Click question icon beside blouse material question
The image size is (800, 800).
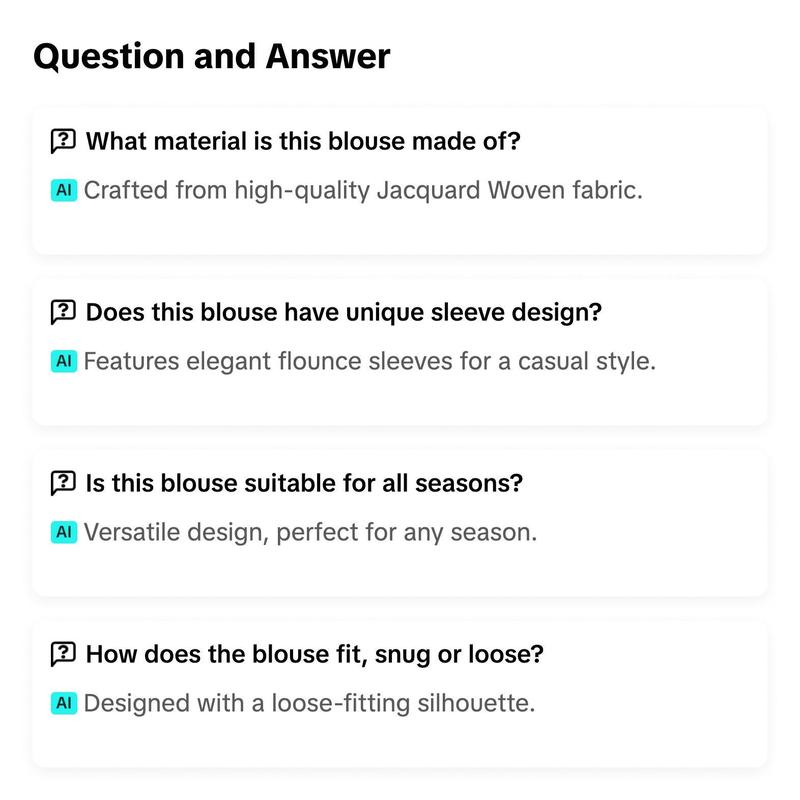(x=63, y=141)
